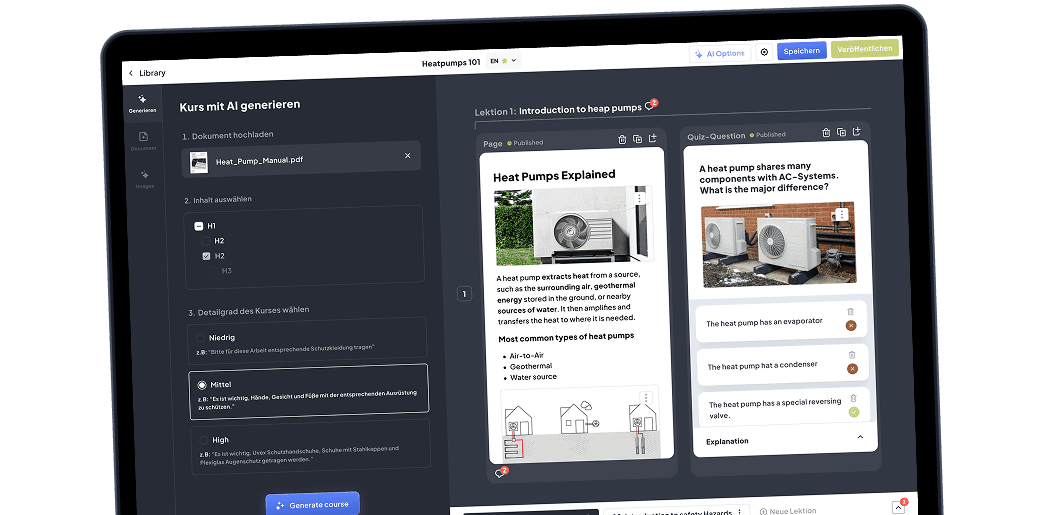
Task: Duplicate the Quiz-Question card
Action: (841, 132)
